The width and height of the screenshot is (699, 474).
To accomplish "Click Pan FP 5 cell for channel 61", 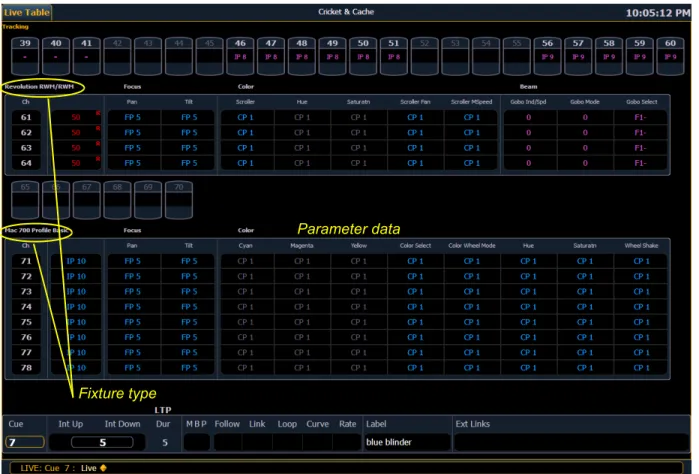I will pyautogui.click(x=132, y=117).
